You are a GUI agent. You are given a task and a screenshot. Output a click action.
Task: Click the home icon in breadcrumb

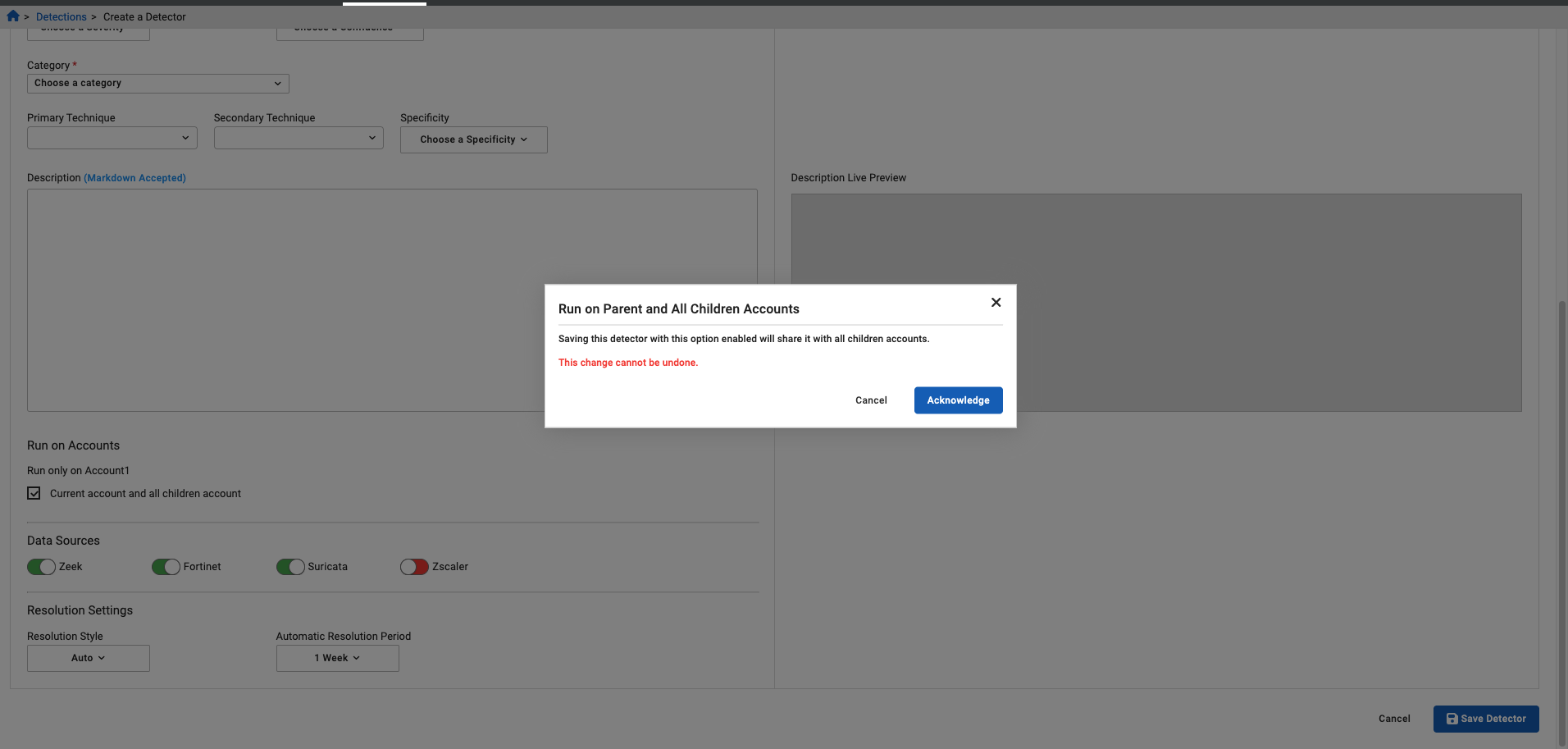pos(13,16)
